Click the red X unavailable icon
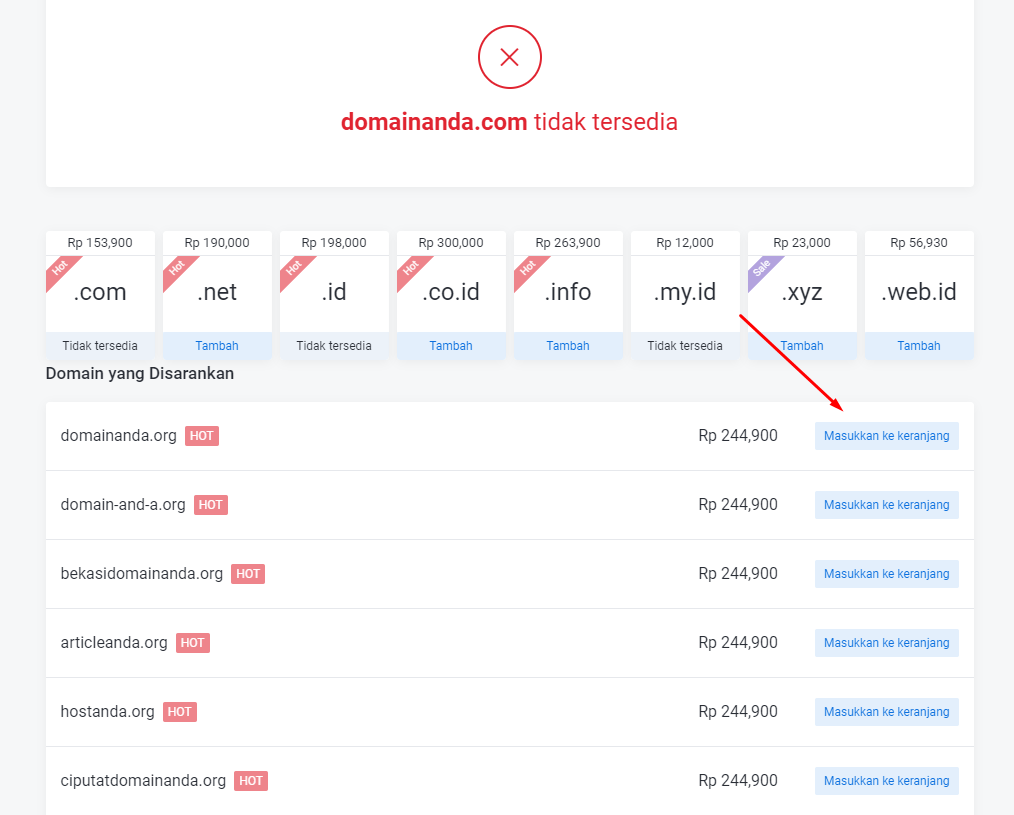 coord(509,57)
